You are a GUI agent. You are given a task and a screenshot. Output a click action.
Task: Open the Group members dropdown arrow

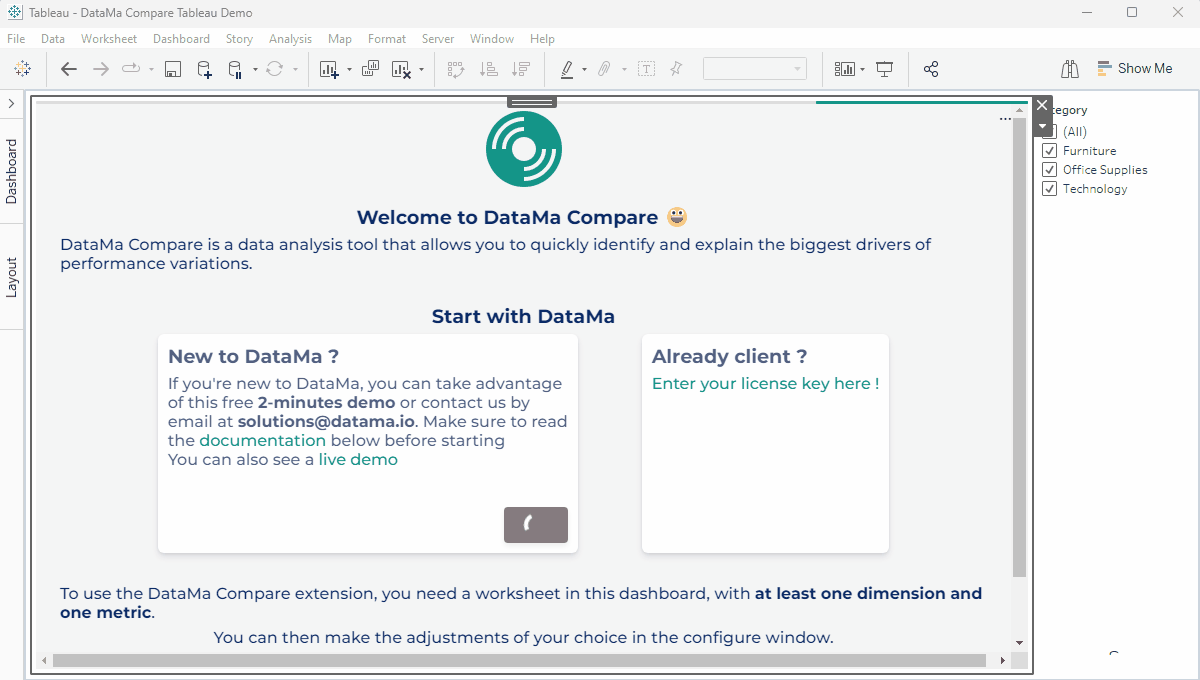coord(624,70)
